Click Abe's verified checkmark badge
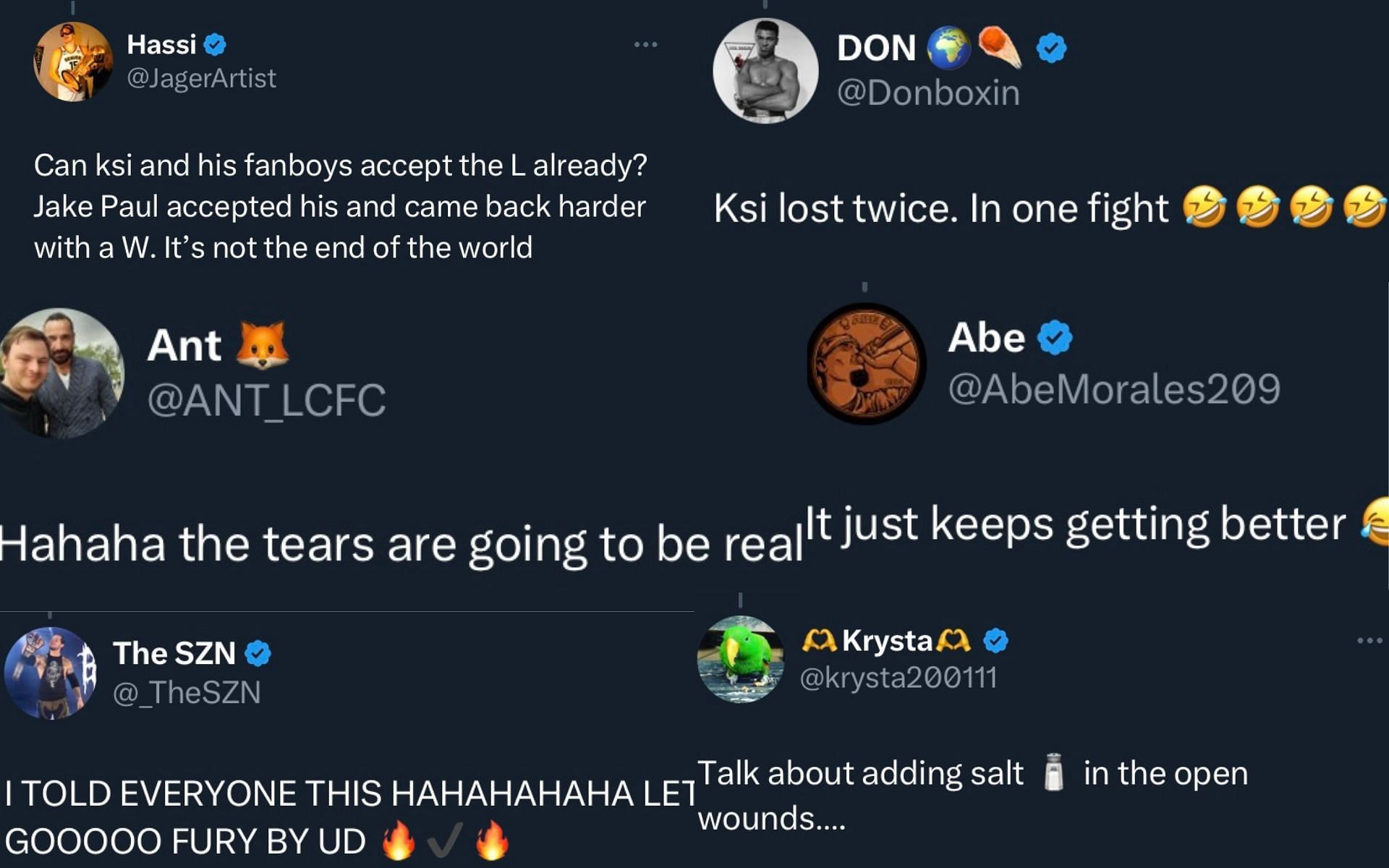Screen dimensions: 1389x868 [1055, 337]
